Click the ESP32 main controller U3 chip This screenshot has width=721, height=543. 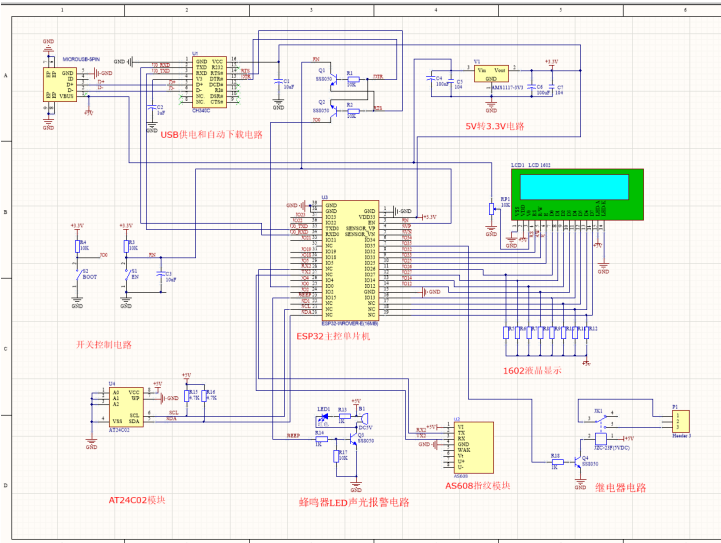click(350, 260)
